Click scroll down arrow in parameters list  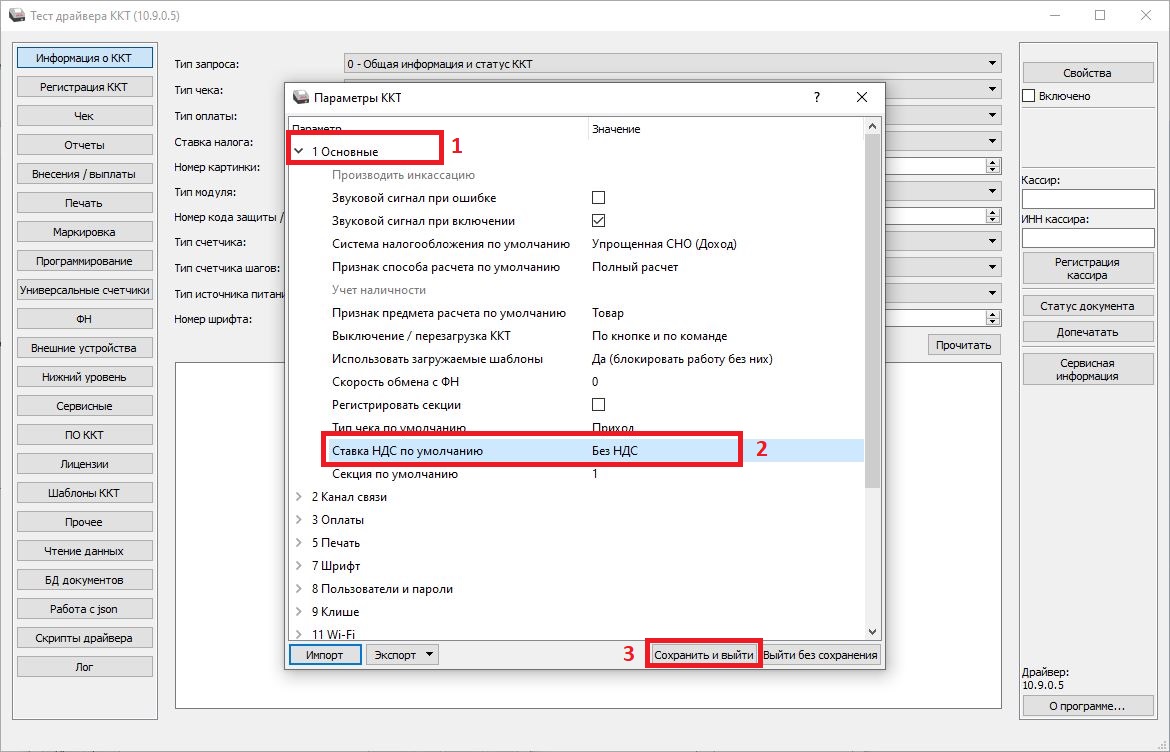[x=871, y=632]
